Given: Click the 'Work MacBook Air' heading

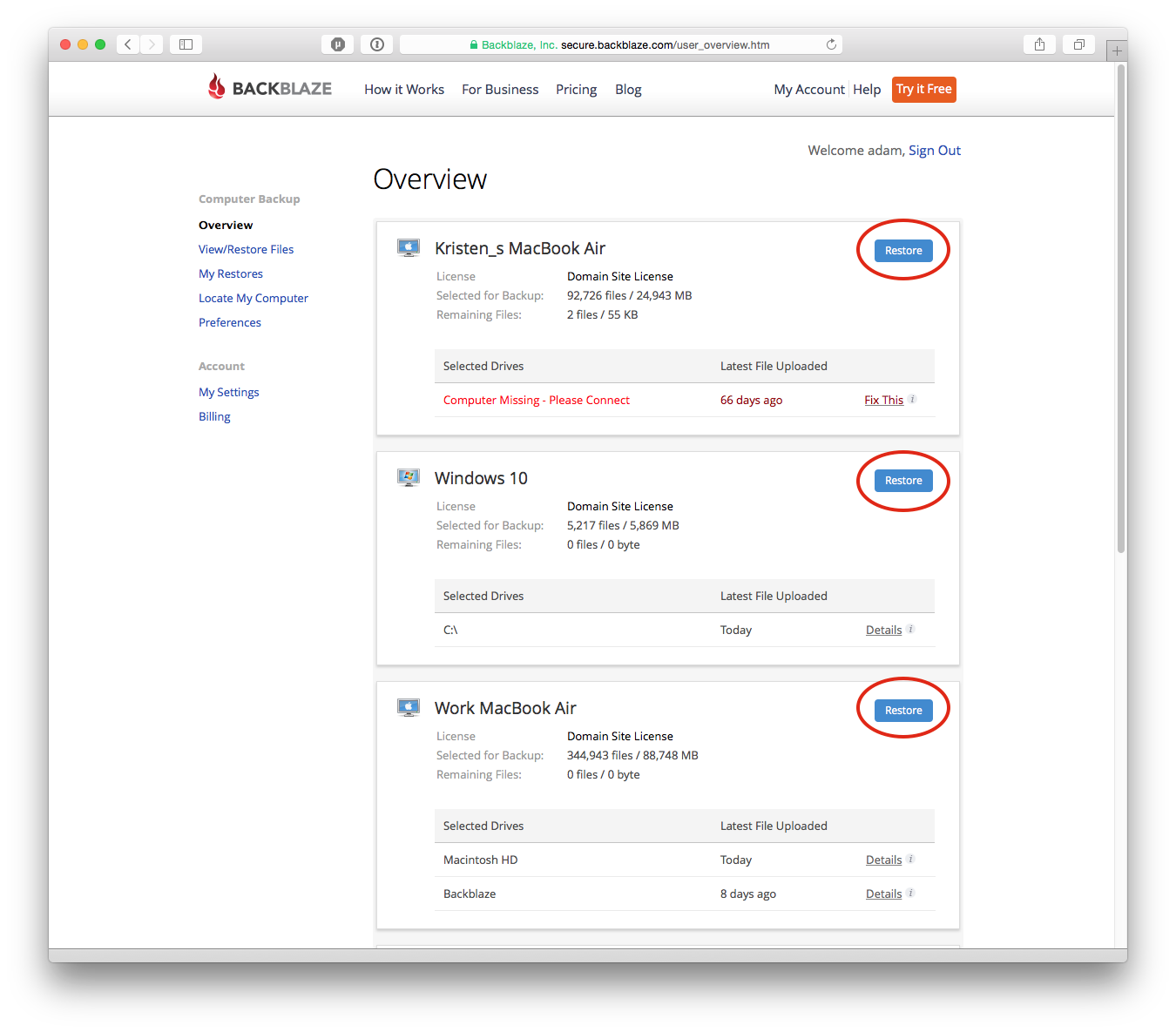Looking at the screenshot, I should [x=505, y=708].
